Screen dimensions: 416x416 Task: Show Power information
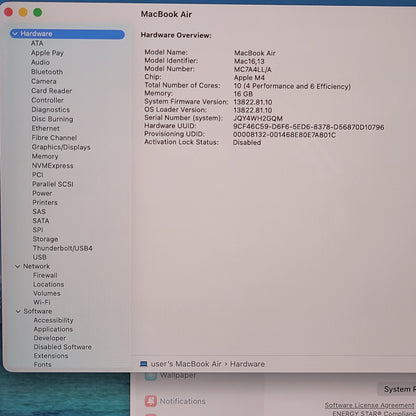click(42, 193)
